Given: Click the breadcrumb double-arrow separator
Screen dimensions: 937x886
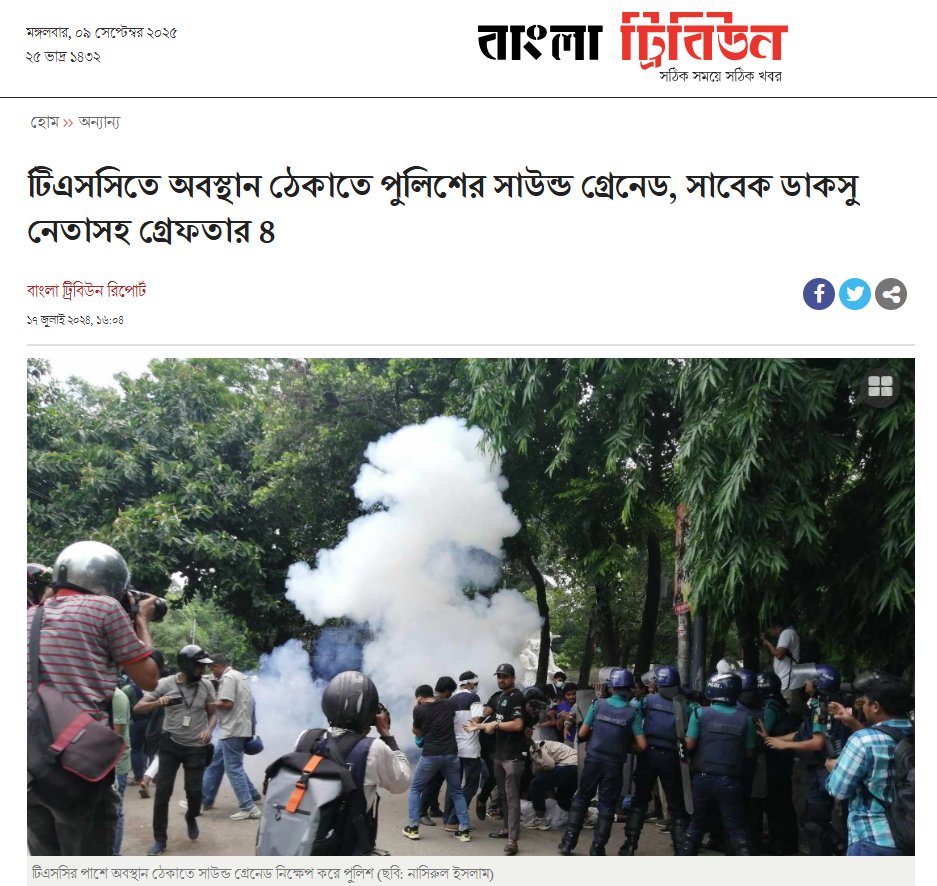Looking at the screenshot, I should point(68,123).
